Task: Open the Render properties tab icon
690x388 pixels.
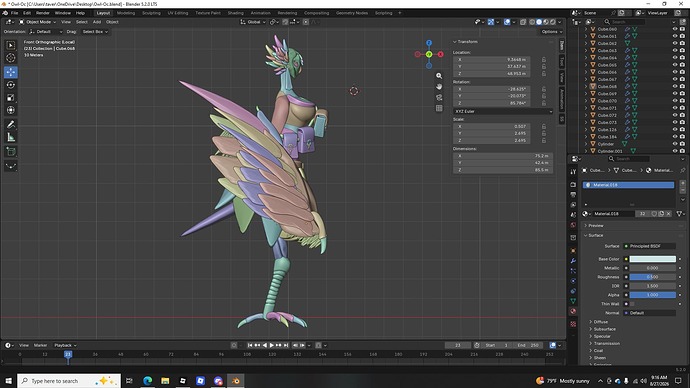Action: [573, 184]
